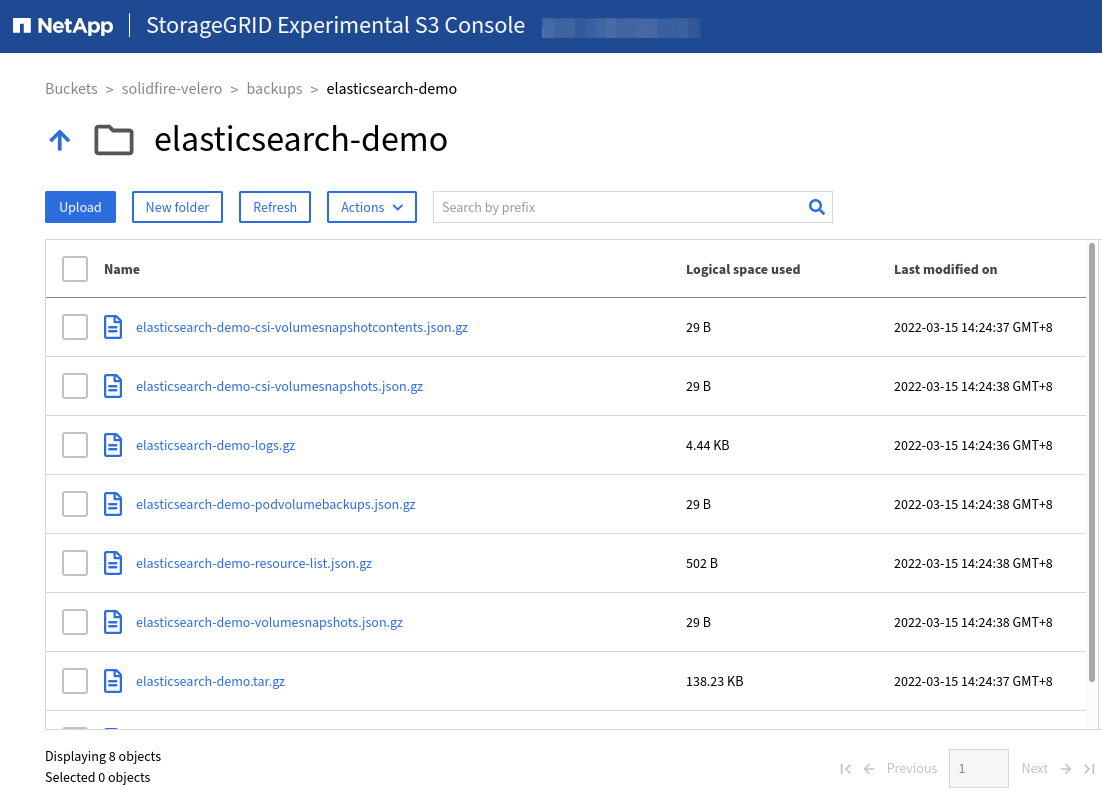Image resolution: width=1102 pixels, height=796 pixels.
Task: Click file icon for podvolumebackups.json.gz
Action: coord(113,504)
